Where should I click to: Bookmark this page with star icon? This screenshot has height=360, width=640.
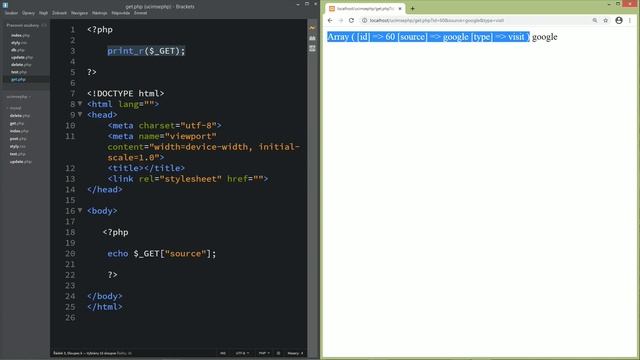[606, 20]
